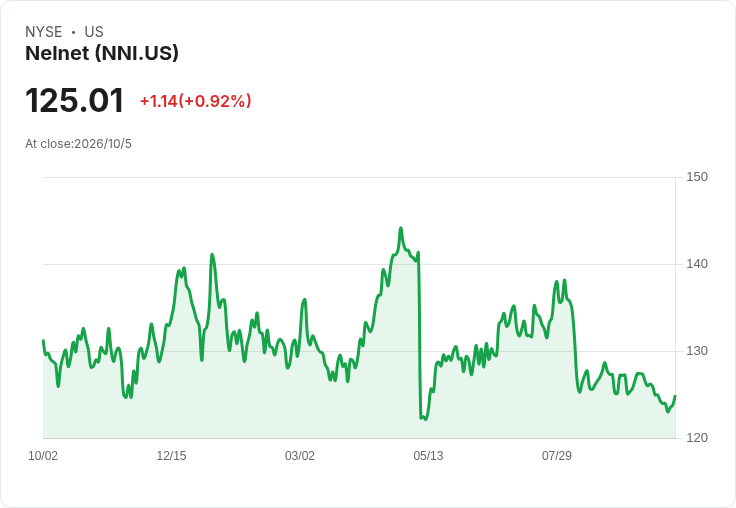Viewport: 736px width, 508px height.
Task: Click the final data point of the price line
Action: pyautogui.click(x=675, y=396)
